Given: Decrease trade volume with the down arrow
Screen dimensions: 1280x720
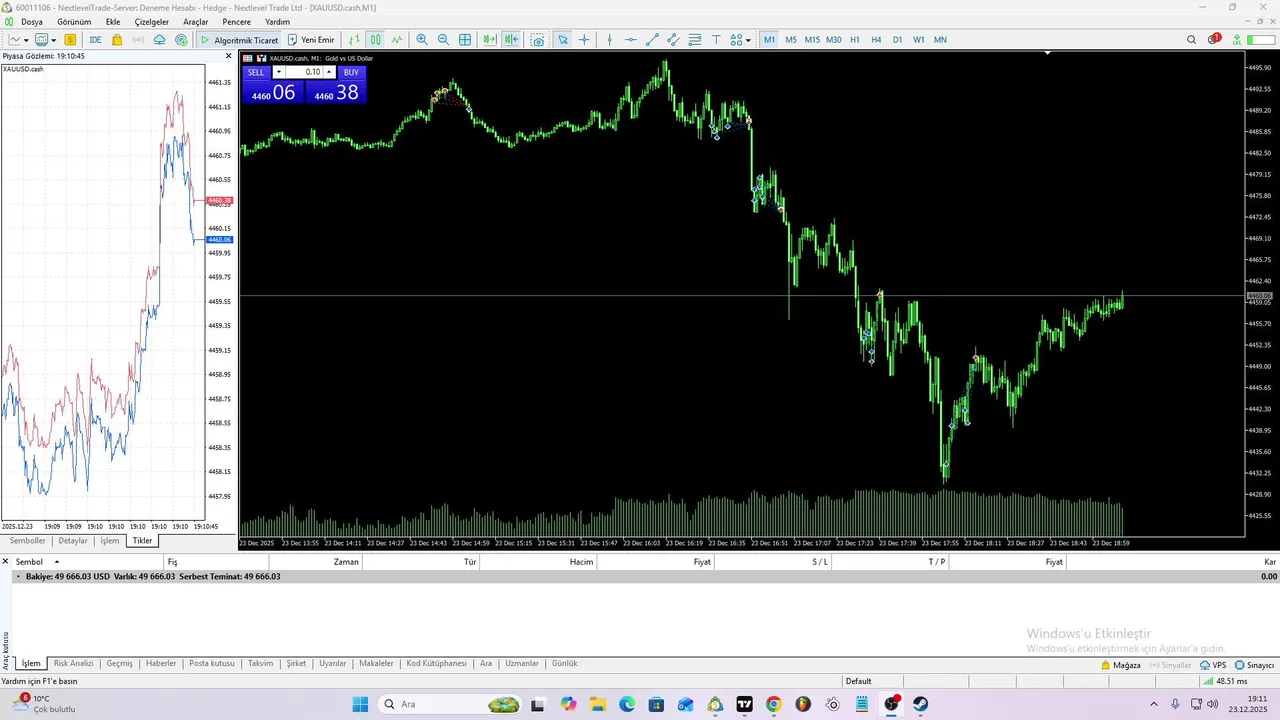Looking at the screenshot, I should (x=278, y=72).
